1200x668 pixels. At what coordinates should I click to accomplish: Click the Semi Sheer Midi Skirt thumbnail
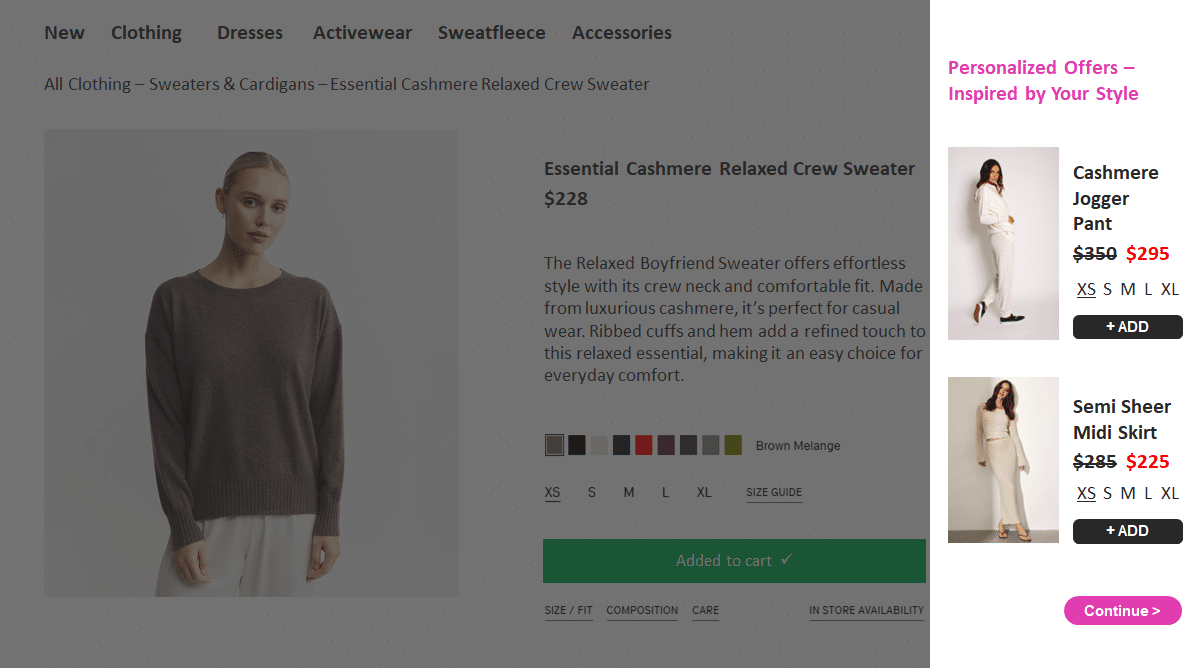pos(1002,460)
